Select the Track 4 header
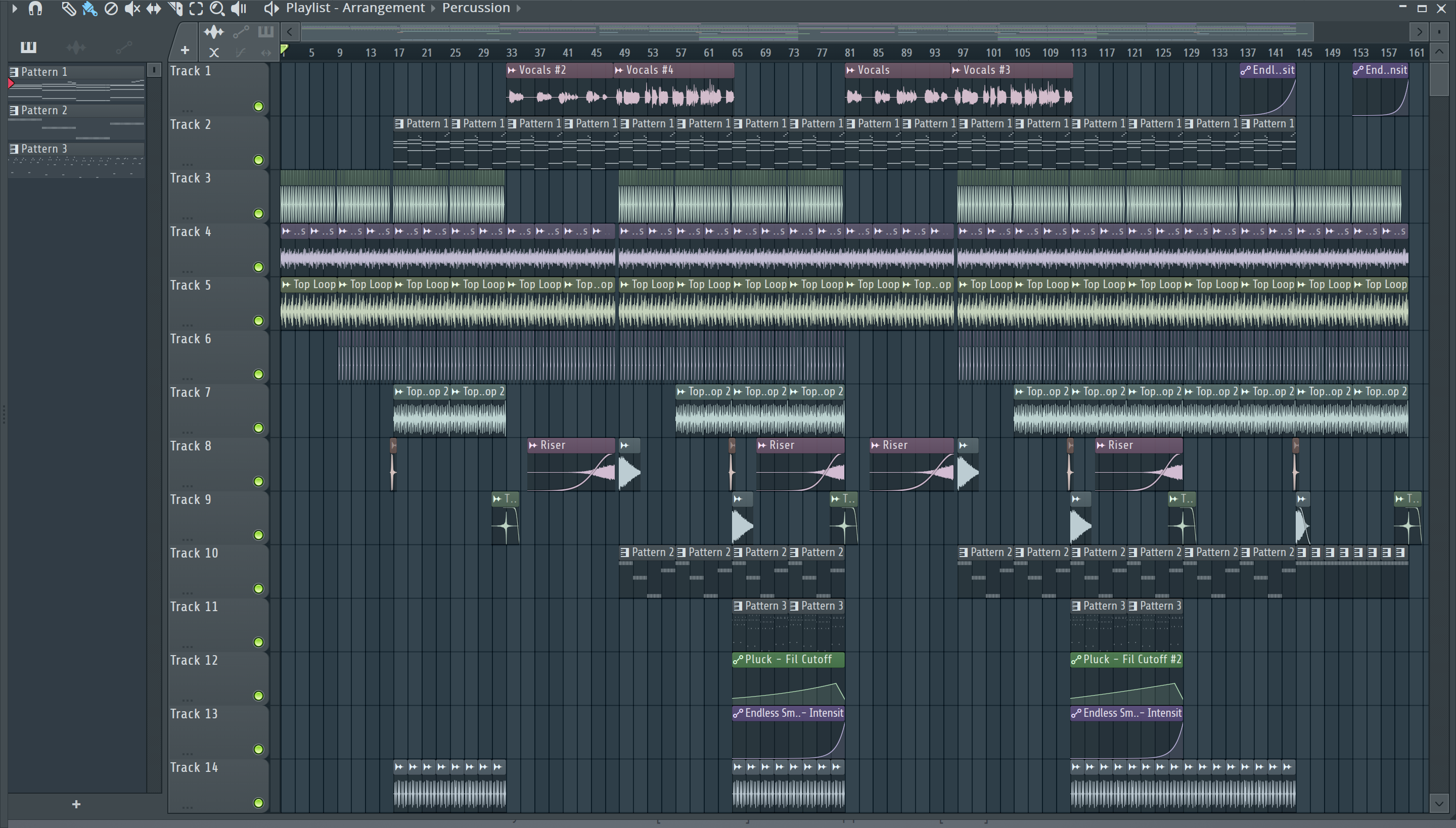 pos(218,250)
